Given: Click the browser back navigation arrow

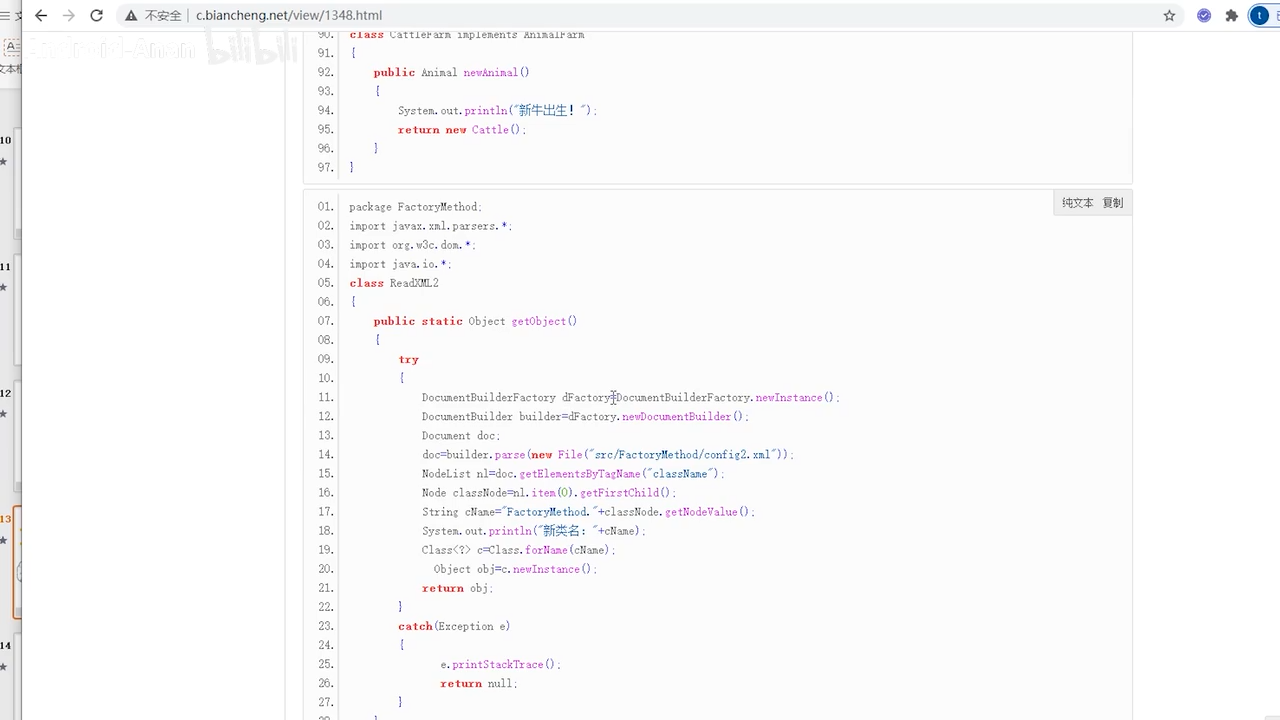Looking at the screenshot, I should tap(40, 15).
